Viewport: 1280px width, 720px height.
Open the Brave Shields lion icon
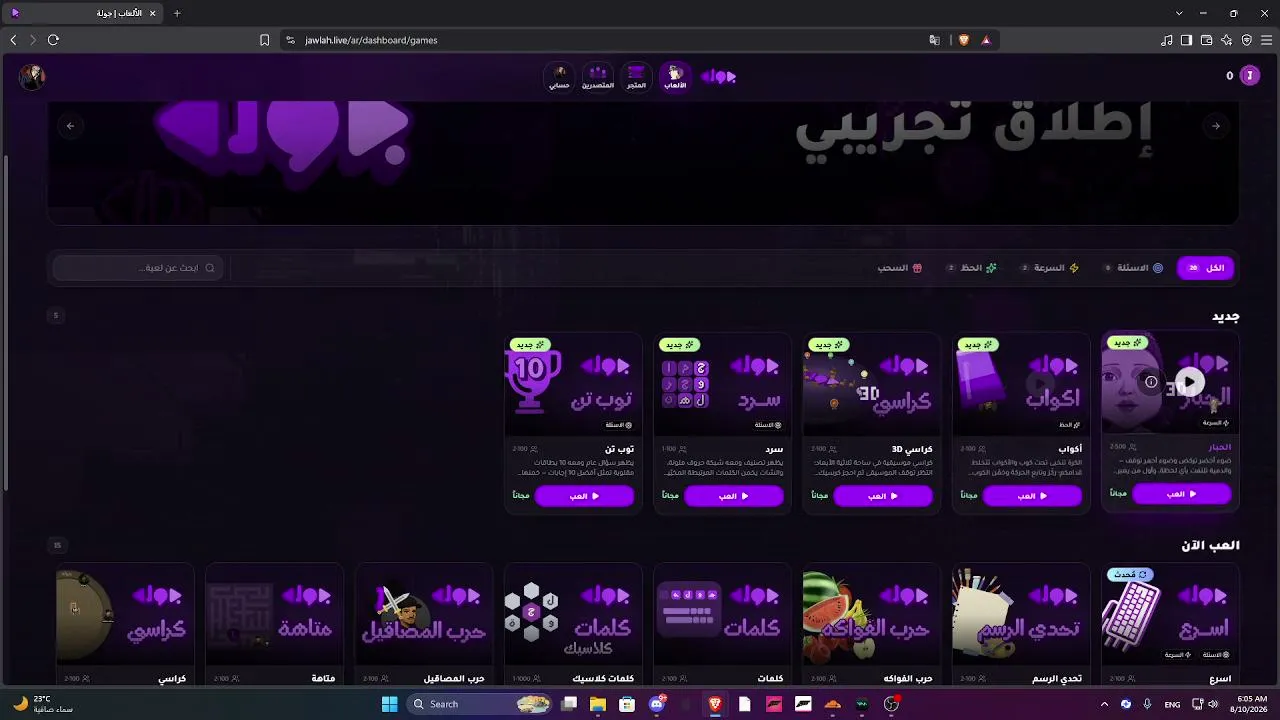964,40
